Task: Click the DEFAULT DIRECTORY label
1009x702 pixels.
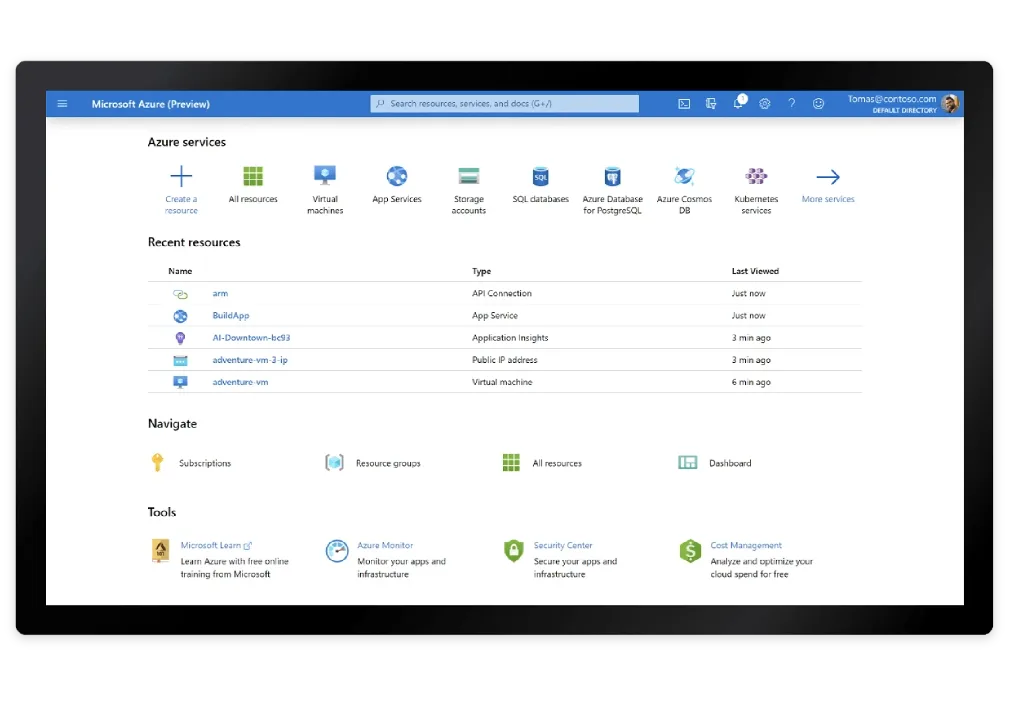Action: click(x=905, y=111)
